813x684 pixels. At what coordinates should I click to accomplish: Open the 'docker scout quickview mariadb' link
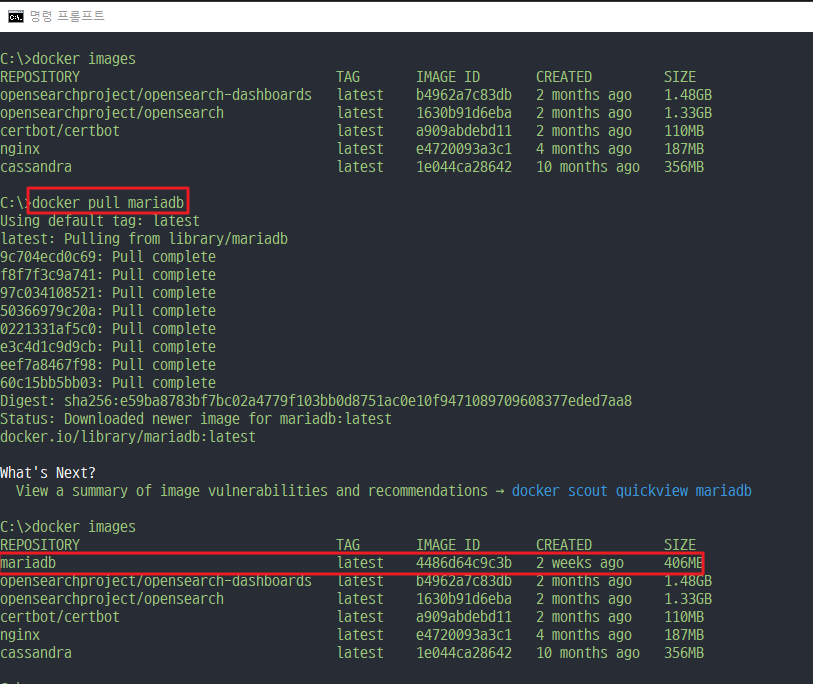click(x=632, y=491)
